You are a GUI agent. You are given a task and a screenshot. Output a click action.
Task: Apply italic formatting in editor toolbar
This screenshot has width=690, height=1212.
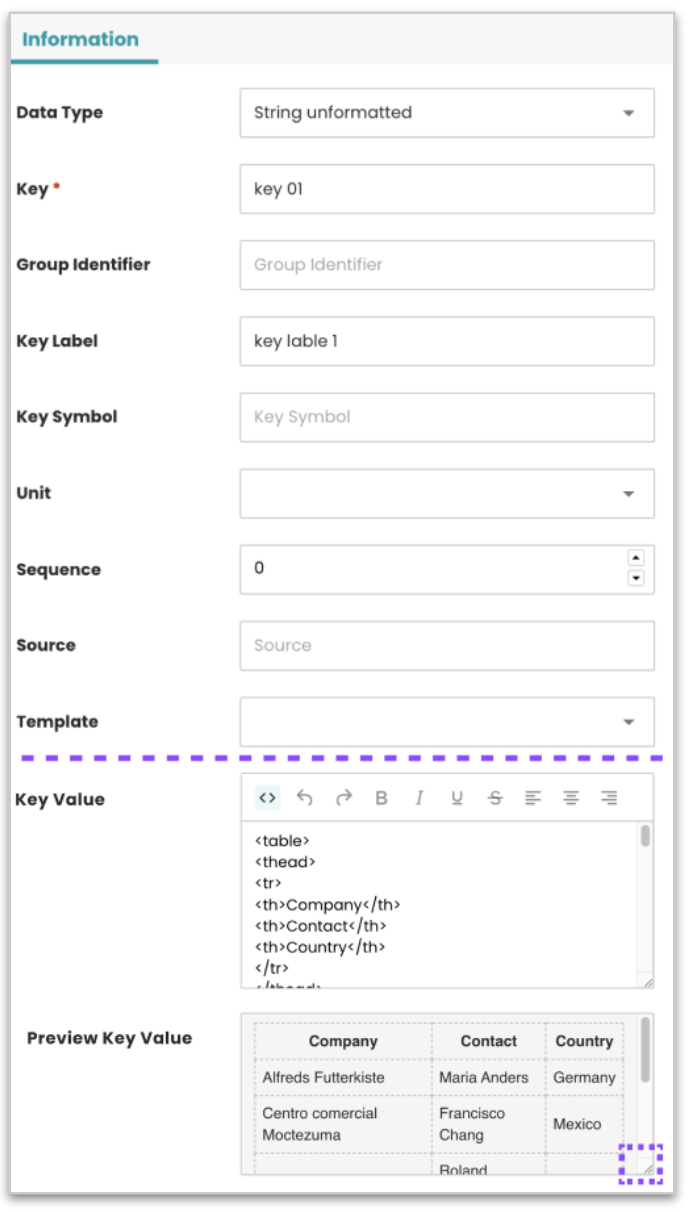pyautogui.click(x=419, y=797)
